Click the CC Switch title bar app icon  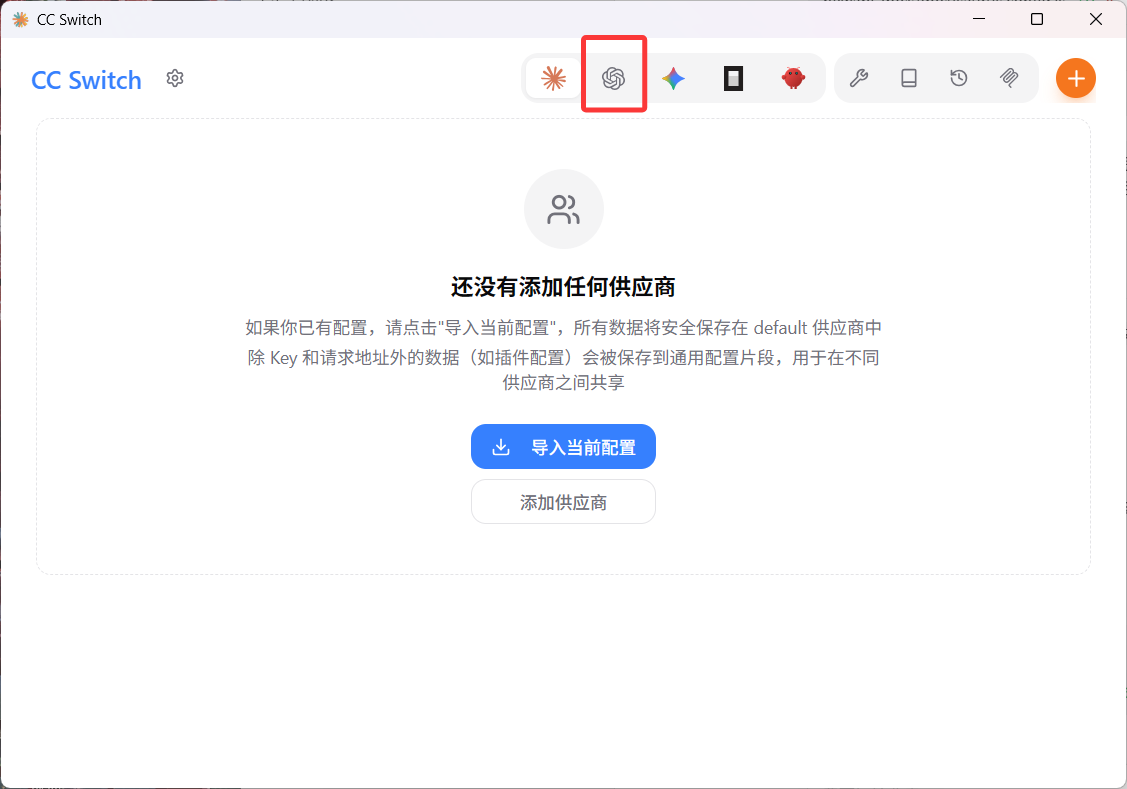tap(21, 19)
